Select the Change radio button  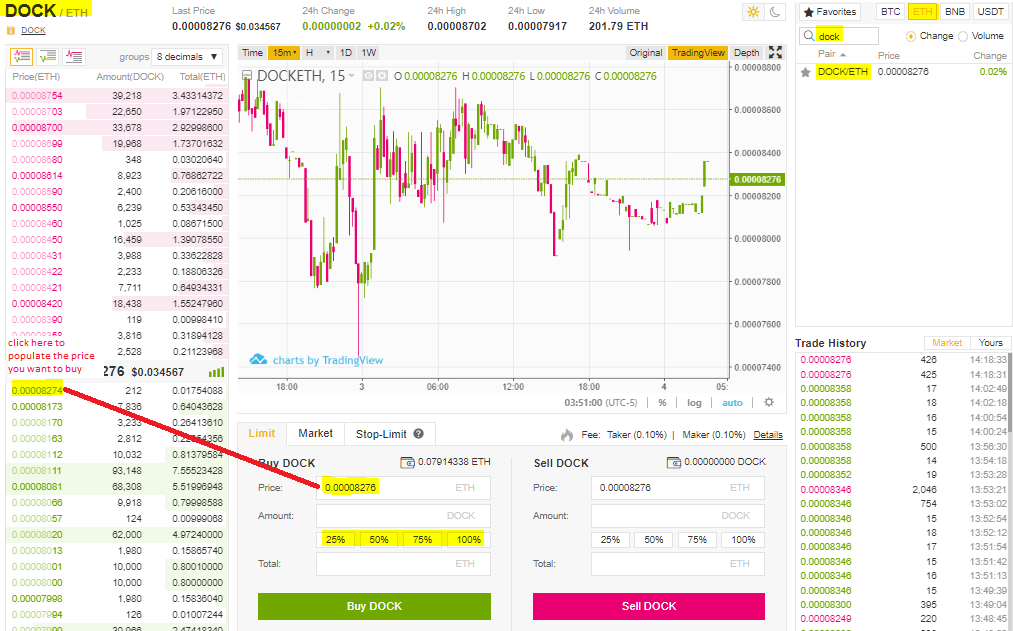(x=911, y=36)
